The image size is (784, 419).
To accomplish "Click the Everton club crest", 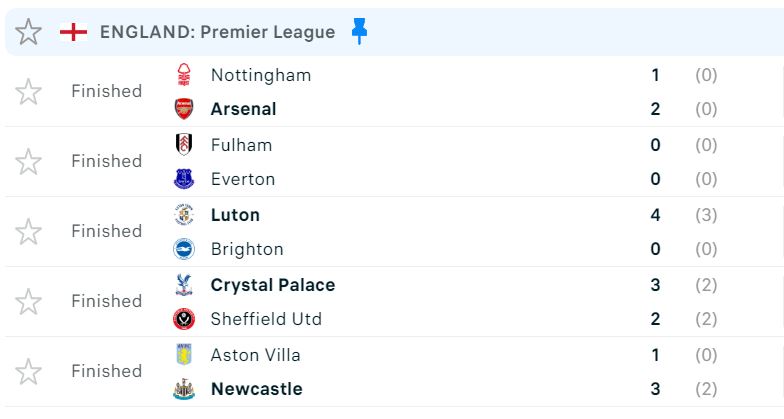I will (x=184, y=179).
